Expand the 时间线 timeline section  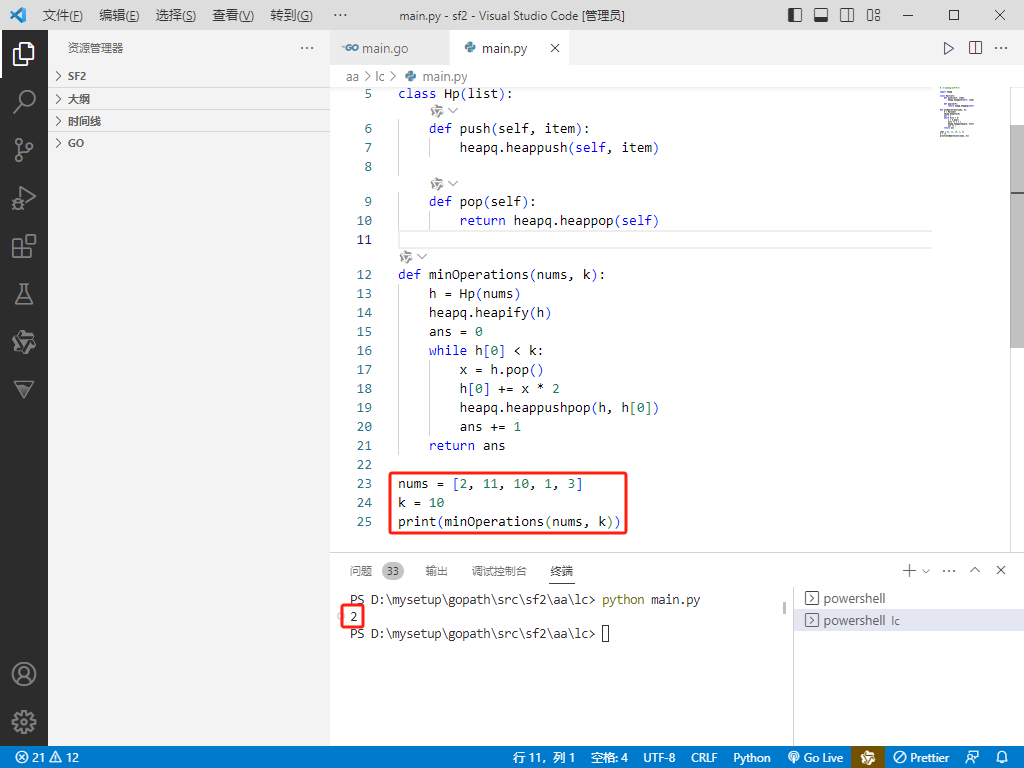coord(189,121)
